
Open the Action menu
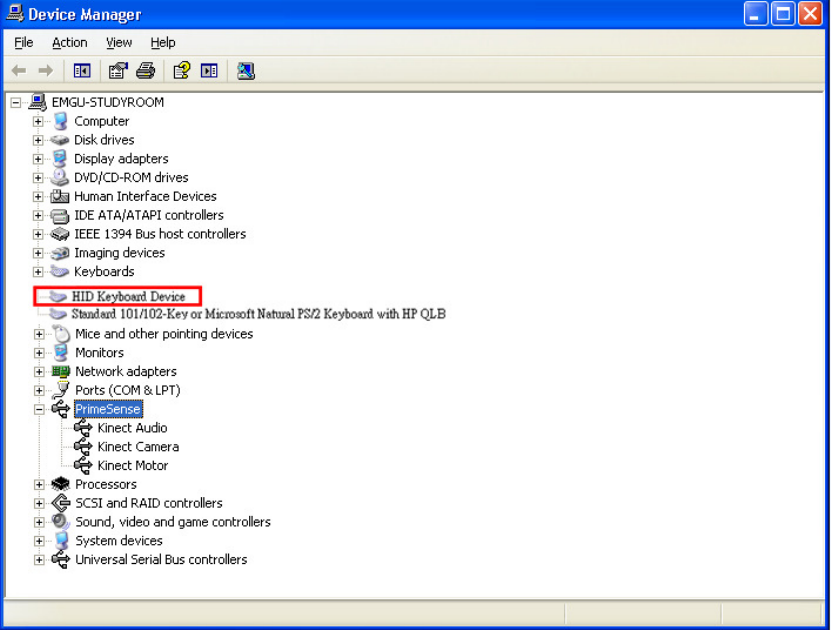pyautogui.click(x=69, y=42)
